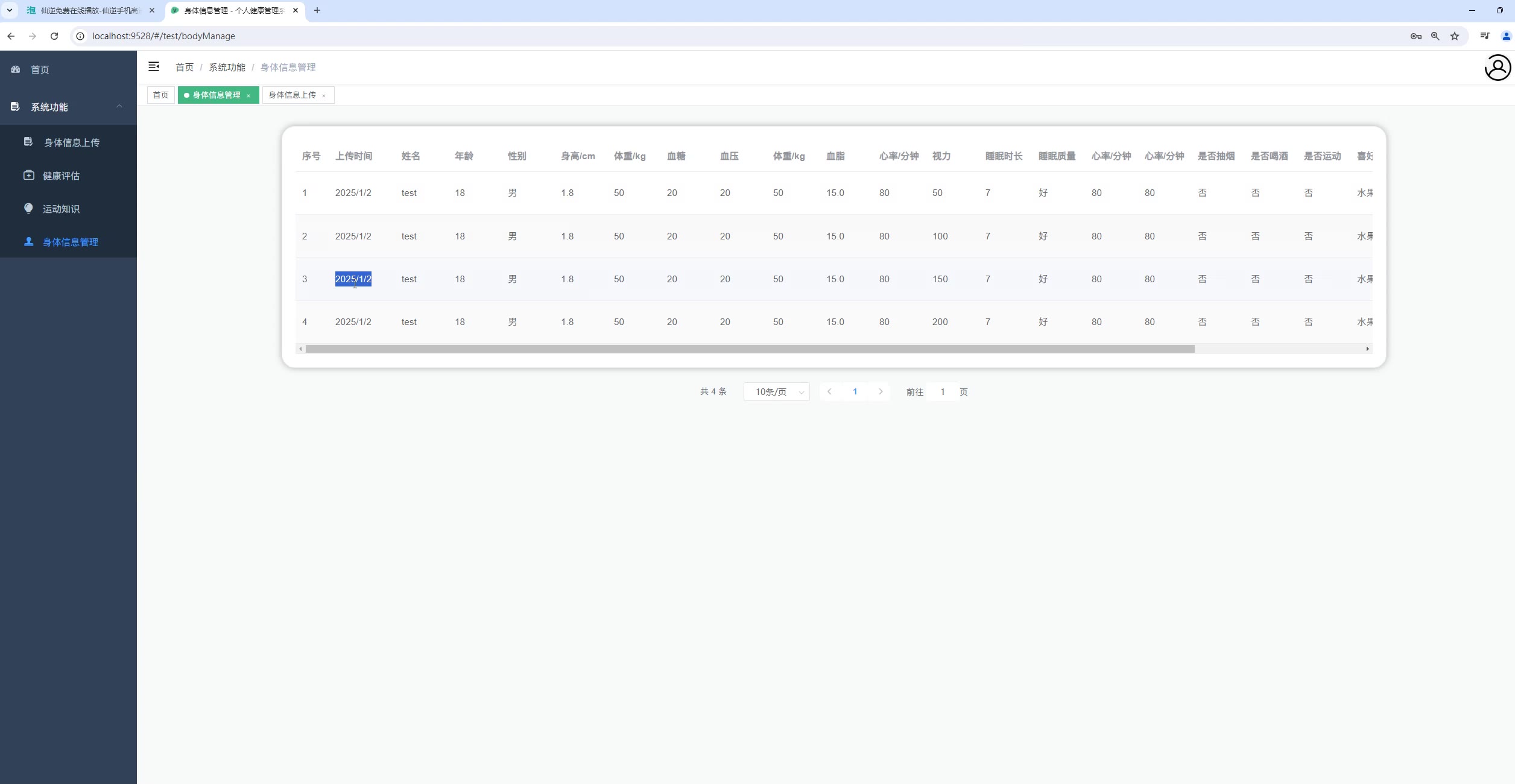Click the 视力 column header

(x=941, y=156)
